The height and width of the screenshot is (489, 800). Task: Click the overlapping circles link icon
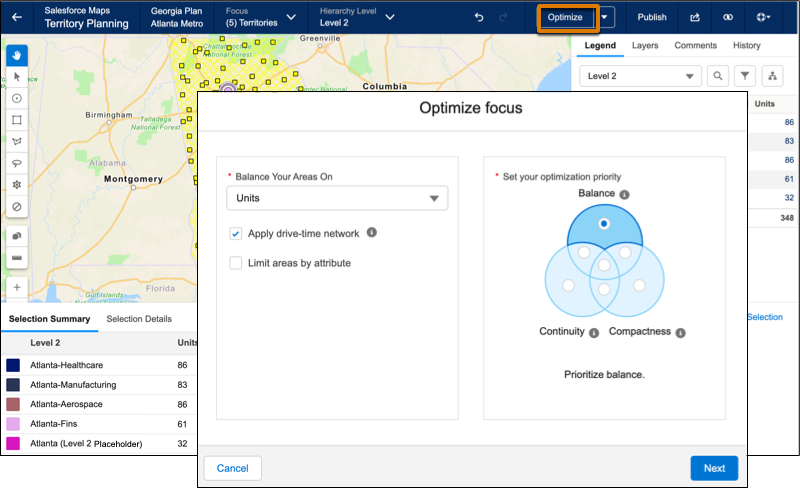coord(728,17)
